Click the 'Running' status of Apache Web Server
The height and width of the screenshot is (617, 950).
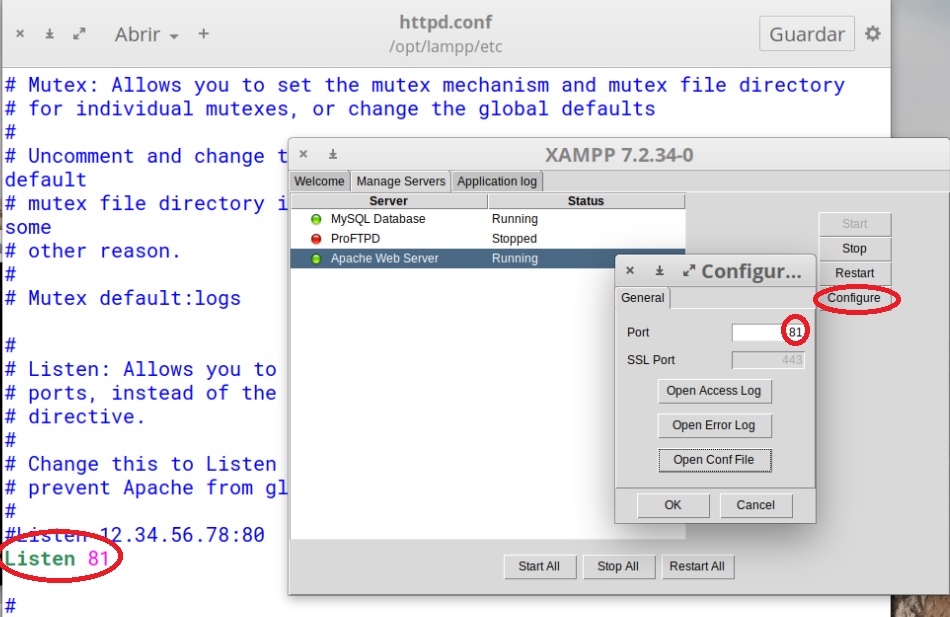(515, 258)
